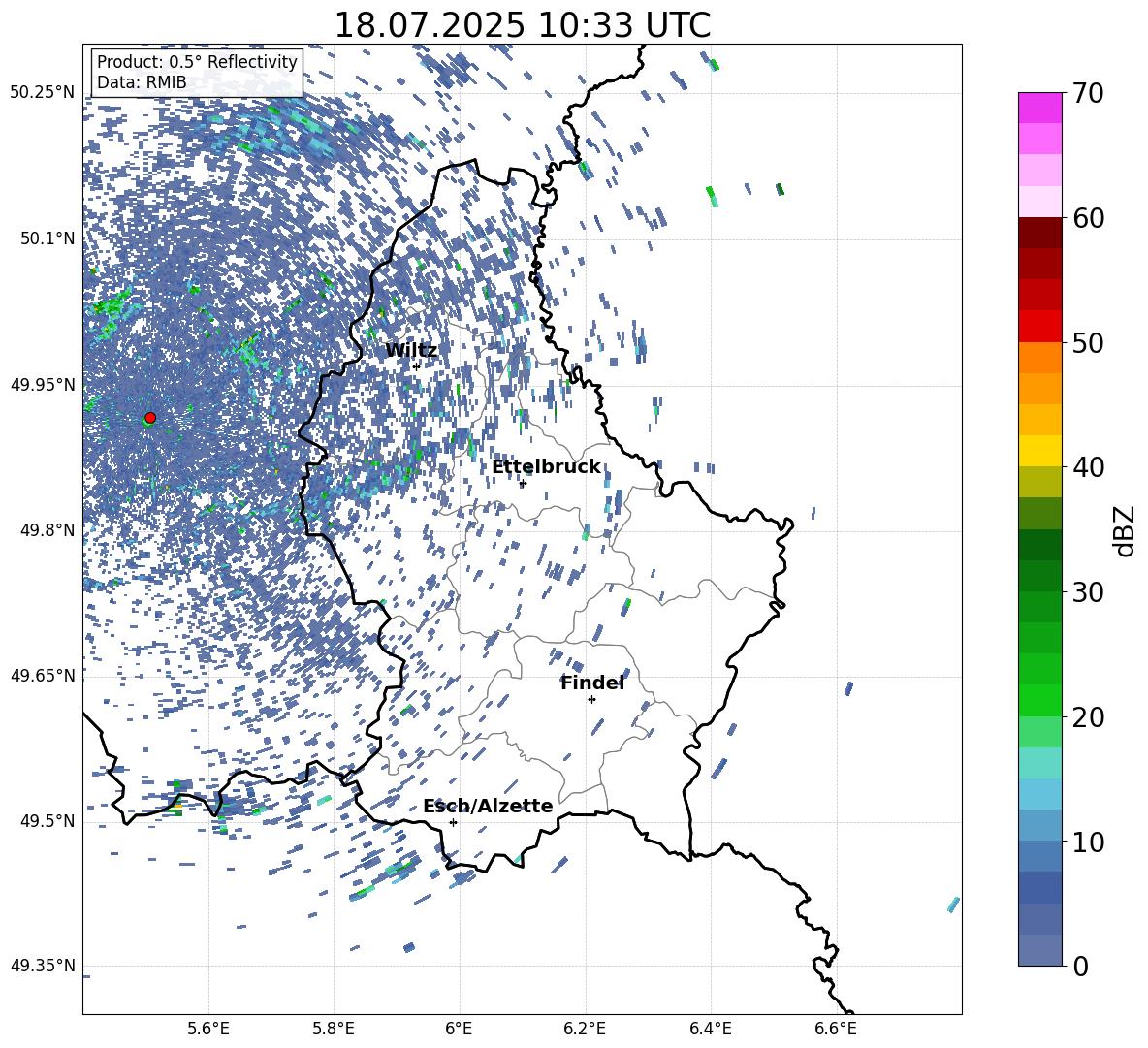Image resolution: width=1148 pixels, height=1048 pixels.
Task: Click the 6°E longitude label
Action: pyautogui.click(x=459, y=1029)
